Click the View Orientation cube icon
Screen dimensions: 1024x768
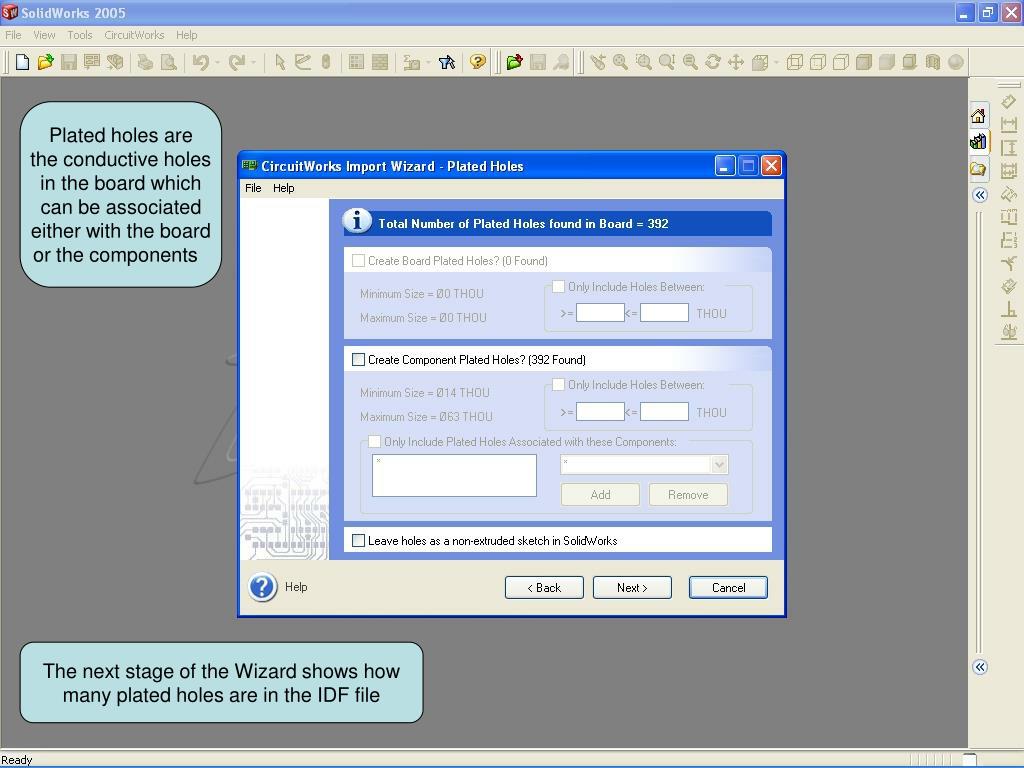(x=760, y=62)
